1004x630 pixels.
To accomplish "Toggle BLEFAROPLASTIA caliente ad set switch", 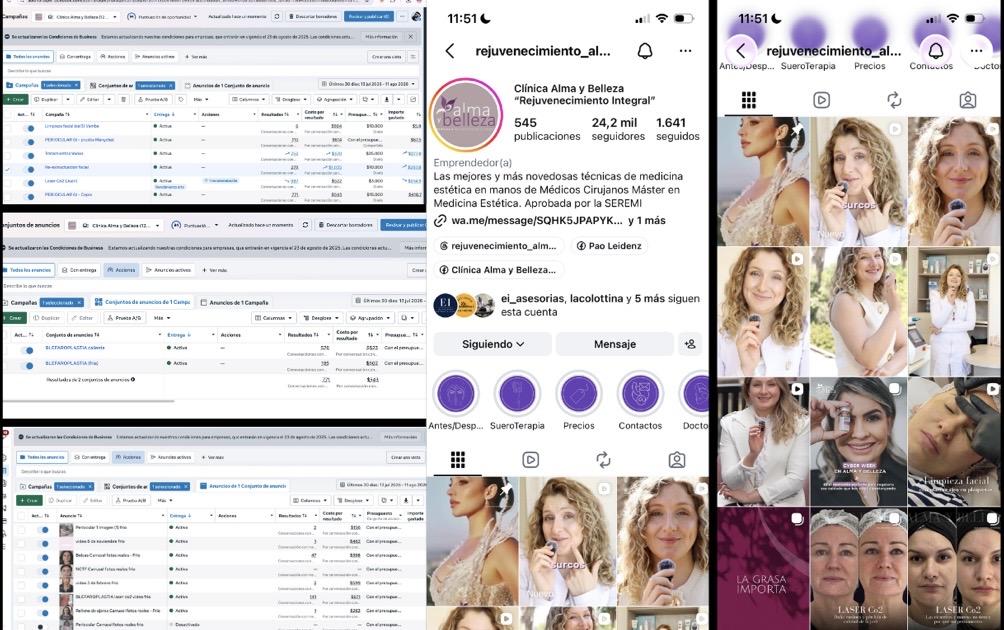I will pyautogui.click(x=27, y=350).
